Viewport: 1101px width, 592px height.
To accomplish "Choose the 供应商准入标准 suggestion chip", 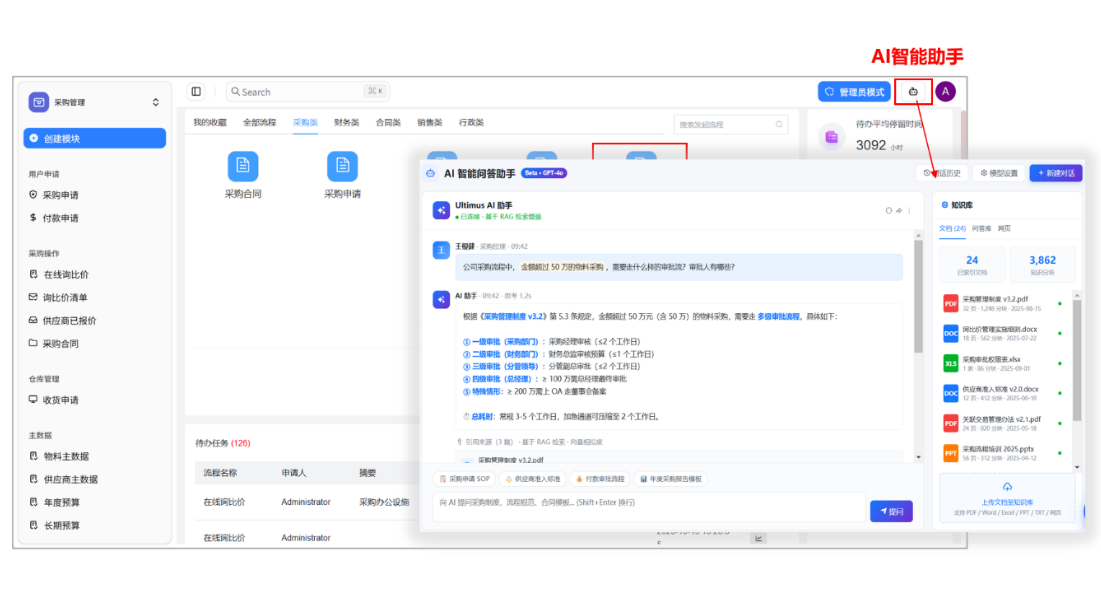I will click(533, 479).
